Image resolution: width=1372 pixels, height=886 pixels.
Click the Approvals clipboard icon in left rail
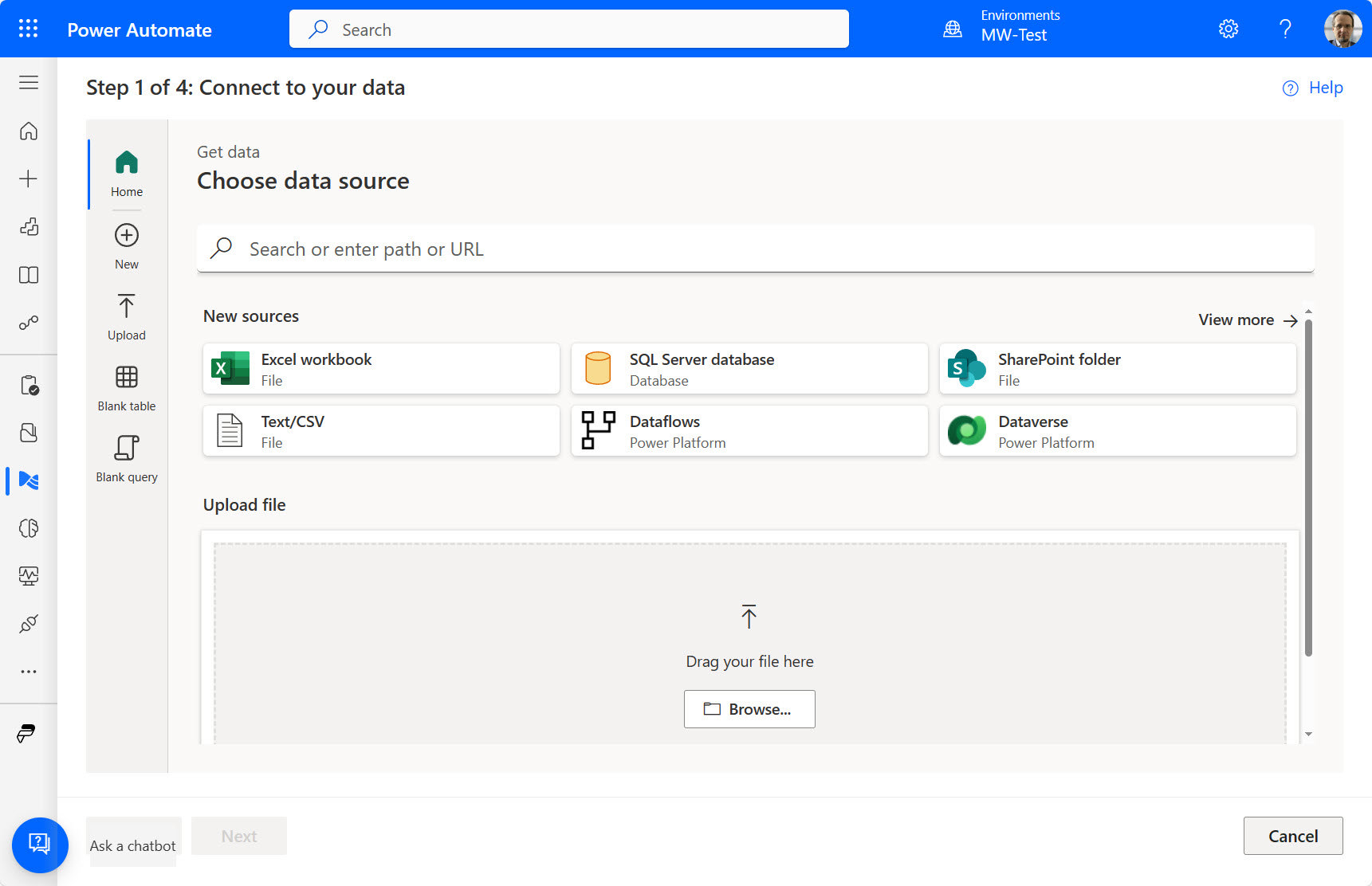(x=29, y=386)
